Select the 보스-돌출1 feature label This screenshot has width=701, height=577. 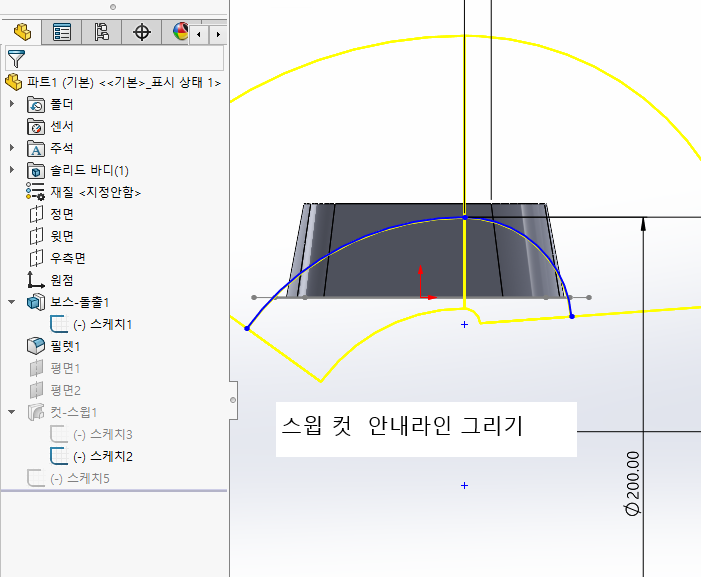(80, 302)
